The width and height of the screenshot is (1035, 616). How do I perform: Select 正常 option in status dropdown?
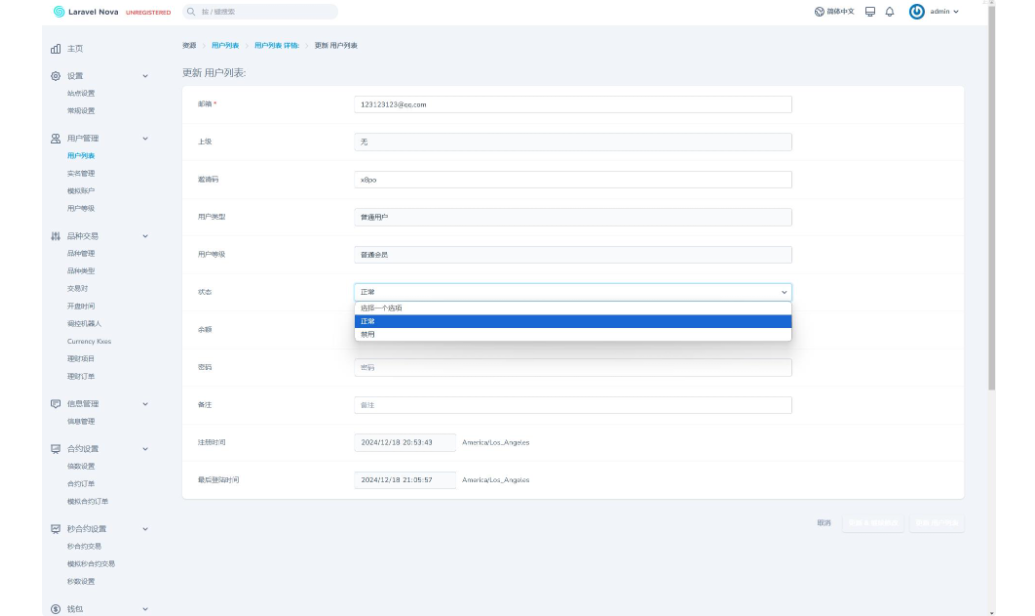(x=572, y=321)
